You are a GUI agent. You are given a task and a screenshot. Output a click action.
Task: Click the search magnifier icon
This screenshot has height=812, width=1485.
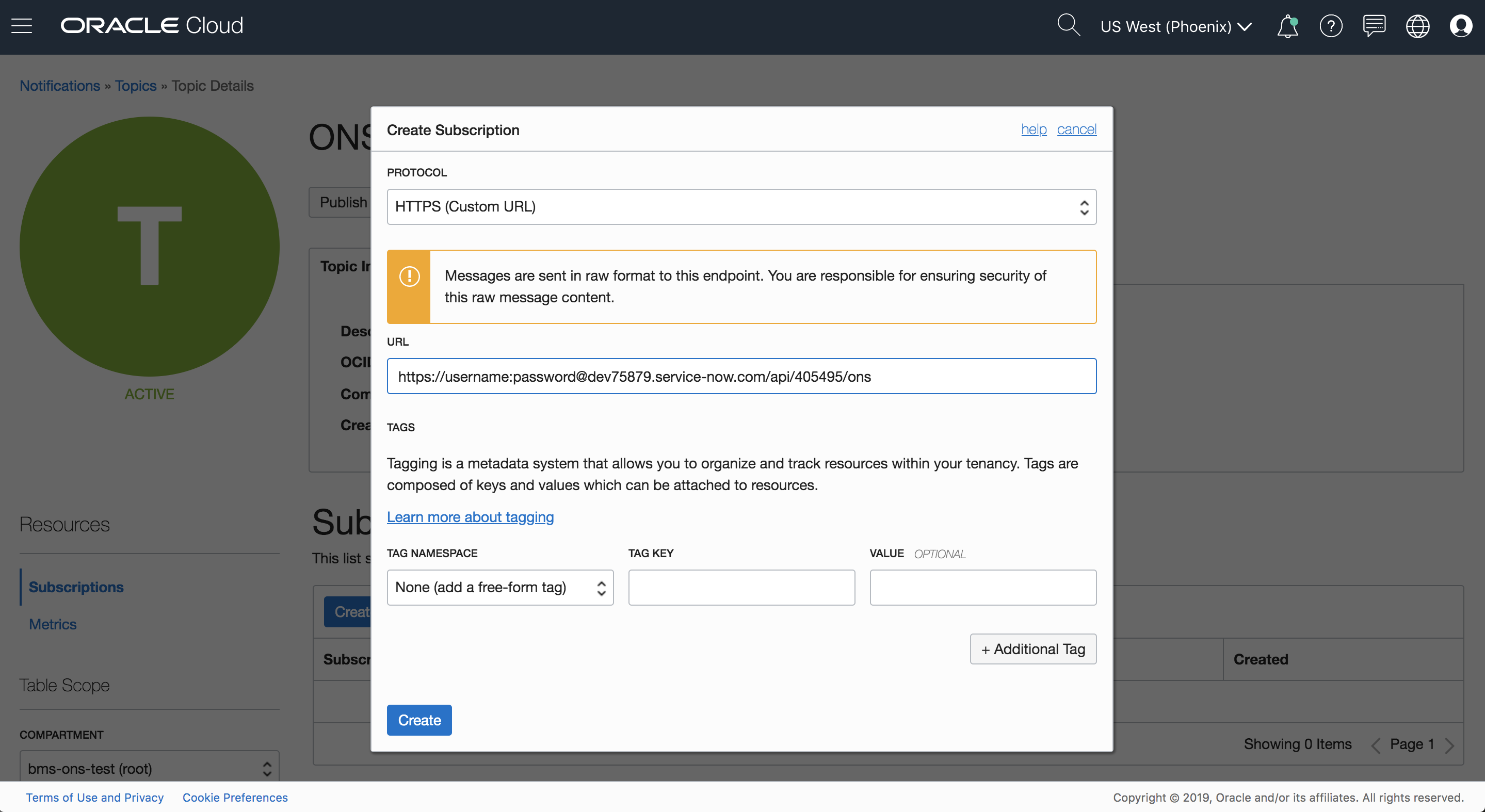[1068, 26]
